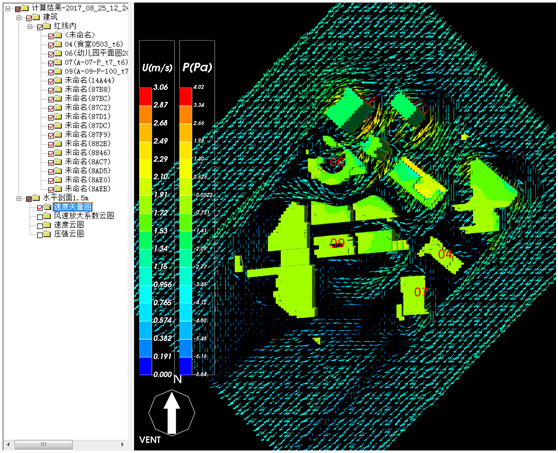Collapse the 水平剖面1.5m node
558x453 pixels.
click(19, 198)
